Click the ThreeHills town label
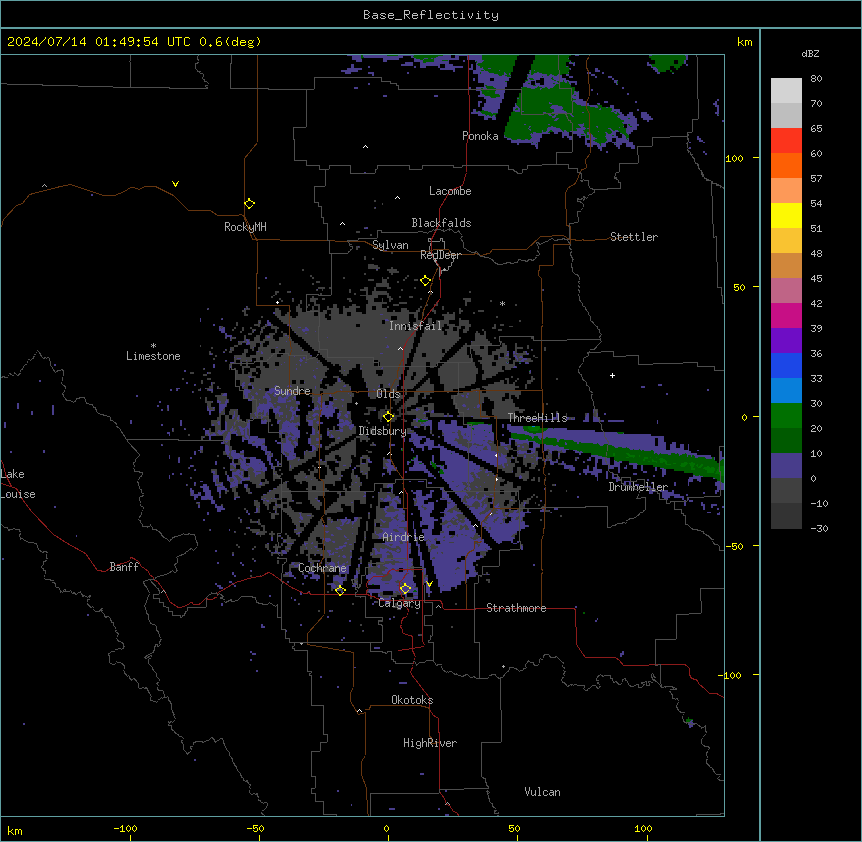Screen dimensions: 862x842 (x=537, y=418)
